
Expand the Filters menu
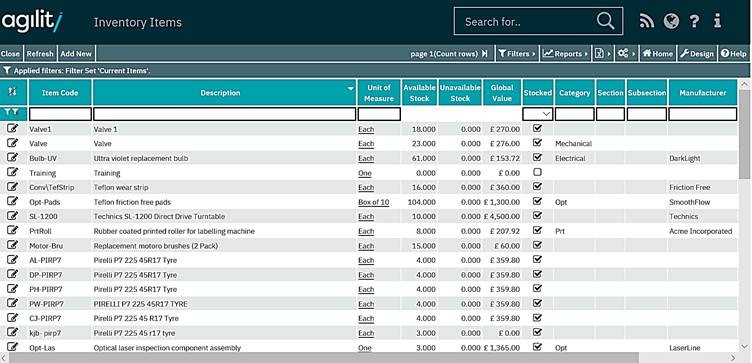coord(517,54)
